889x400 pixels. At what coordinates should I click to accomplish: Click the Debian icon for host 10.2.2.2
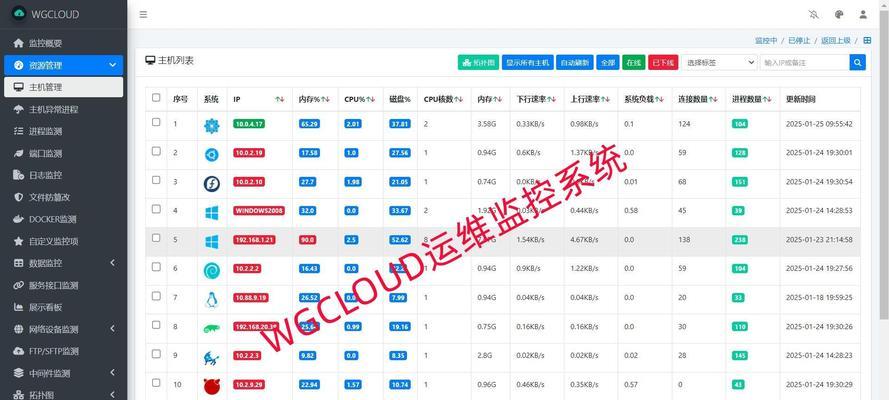click(x=211, y=271)
